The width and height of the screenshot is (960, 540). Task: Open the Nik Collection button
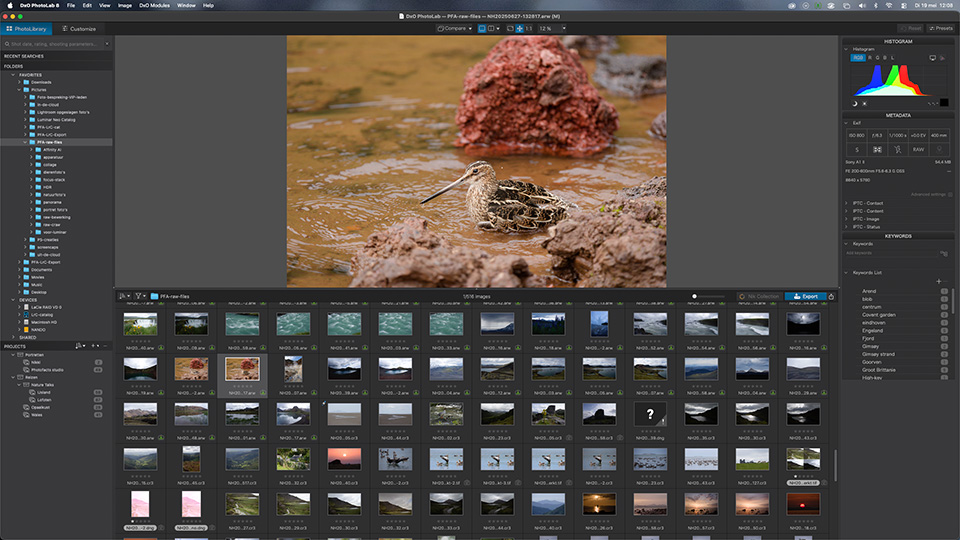coord(759,296)
